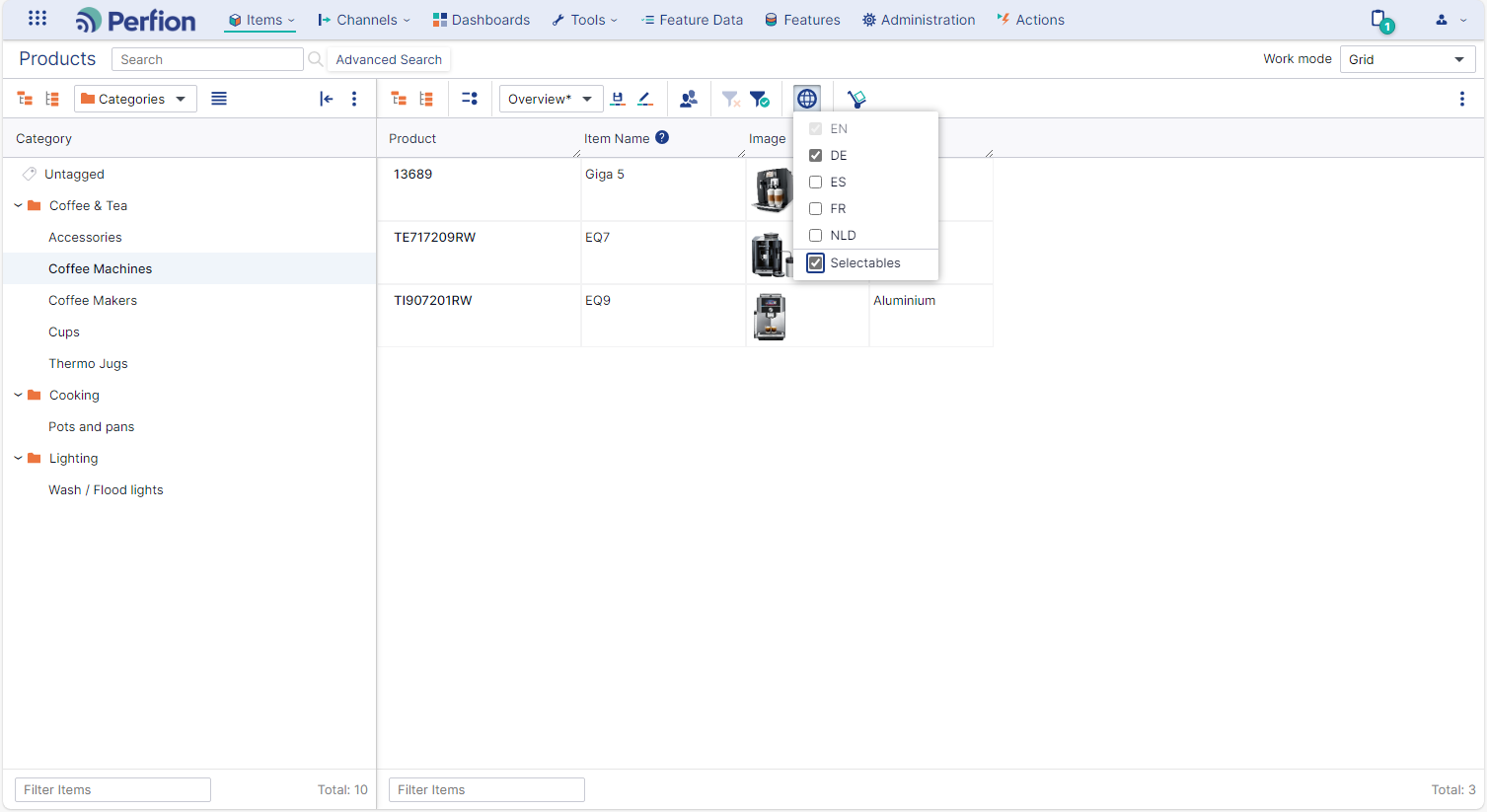Open the Categories dropdown
The width and height of the screenshot is (1487, 812).
tap(135, 99)
